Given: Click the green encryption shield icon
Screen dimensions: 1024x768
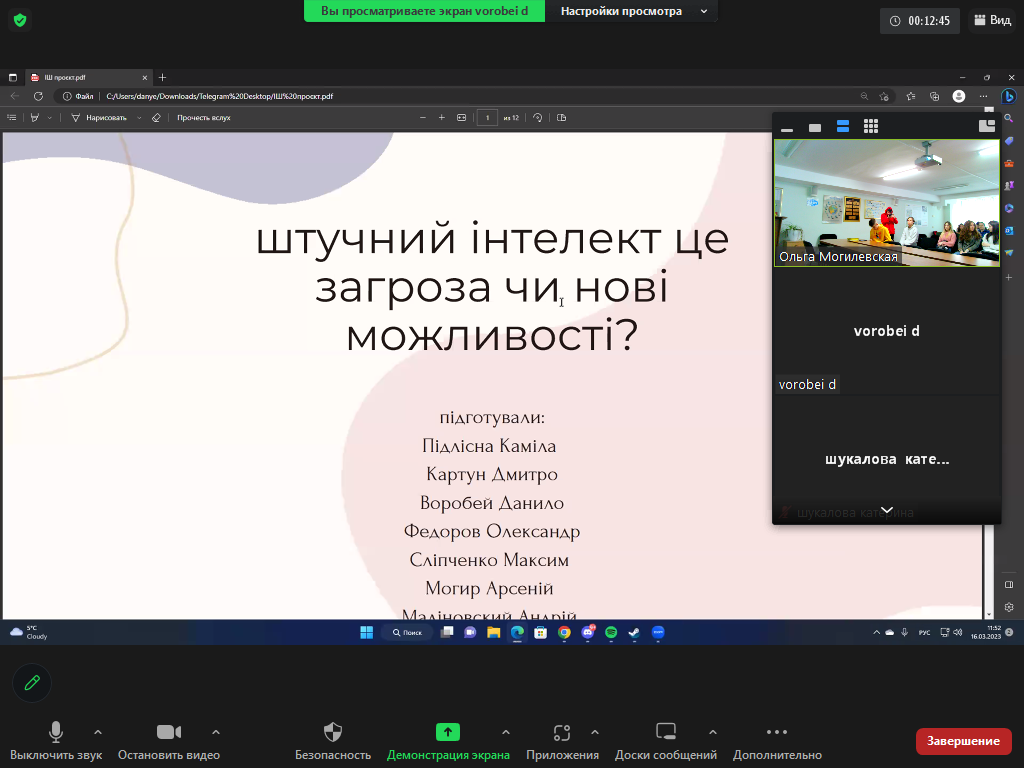Looking at the screenshot, I should (20, 20).
